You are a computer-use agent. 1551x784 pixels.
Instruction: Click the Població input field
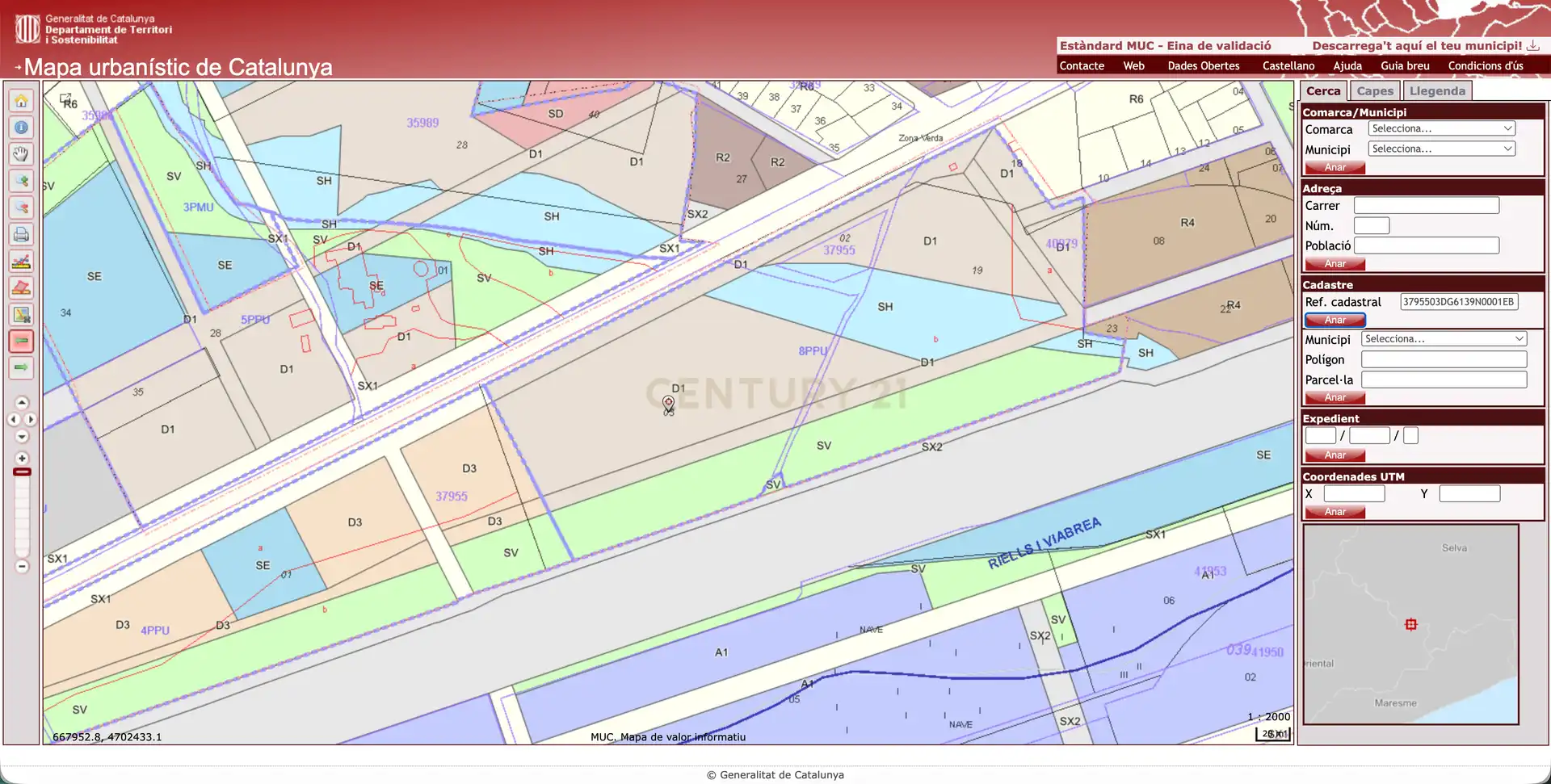click(1427, 245)
